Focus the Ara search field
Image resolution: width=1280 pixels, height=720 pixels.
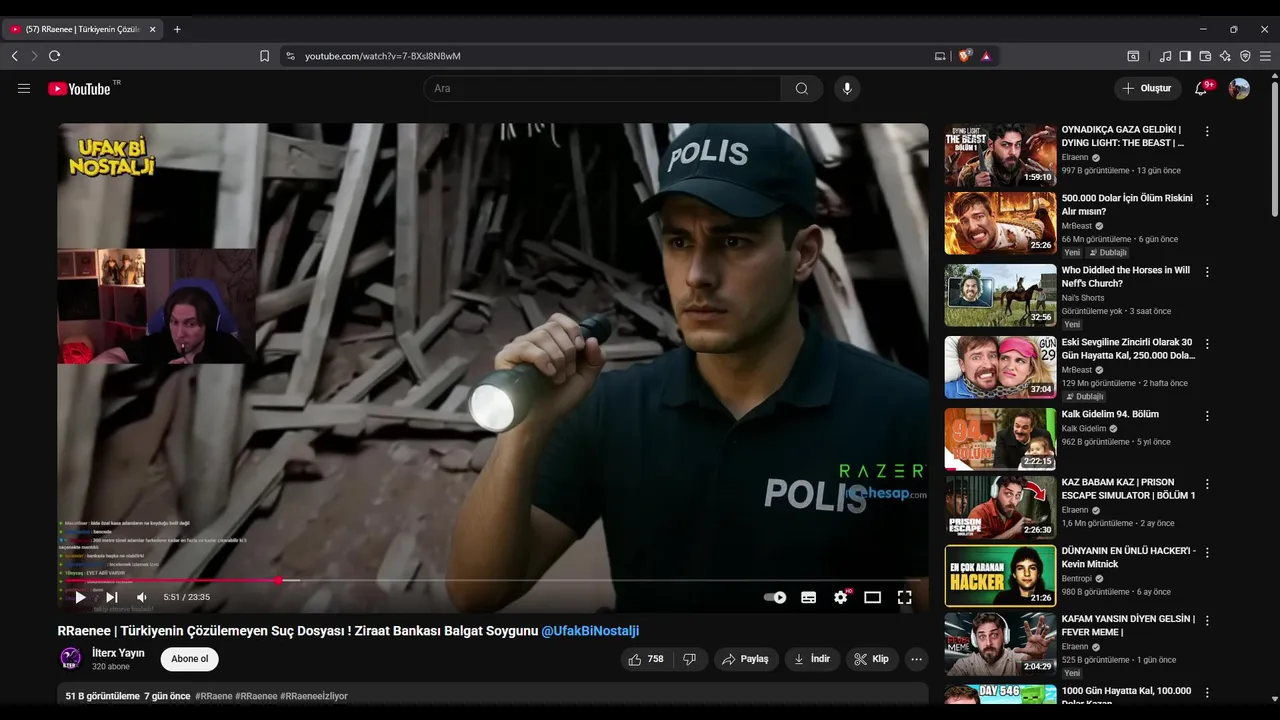point(602,88)
